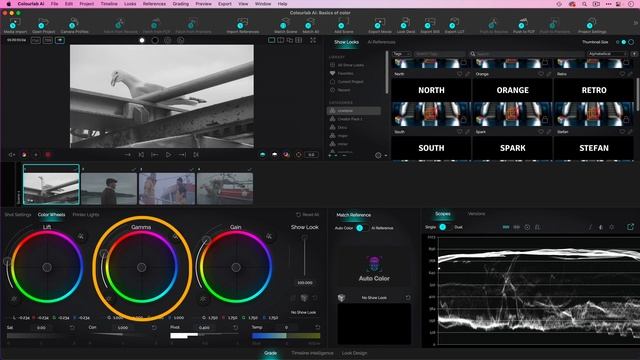Image resolution: width=640 pixels, height=360 pixels.
Task: Open the Alphabetical sort dropdown
Action: [607, 54]
